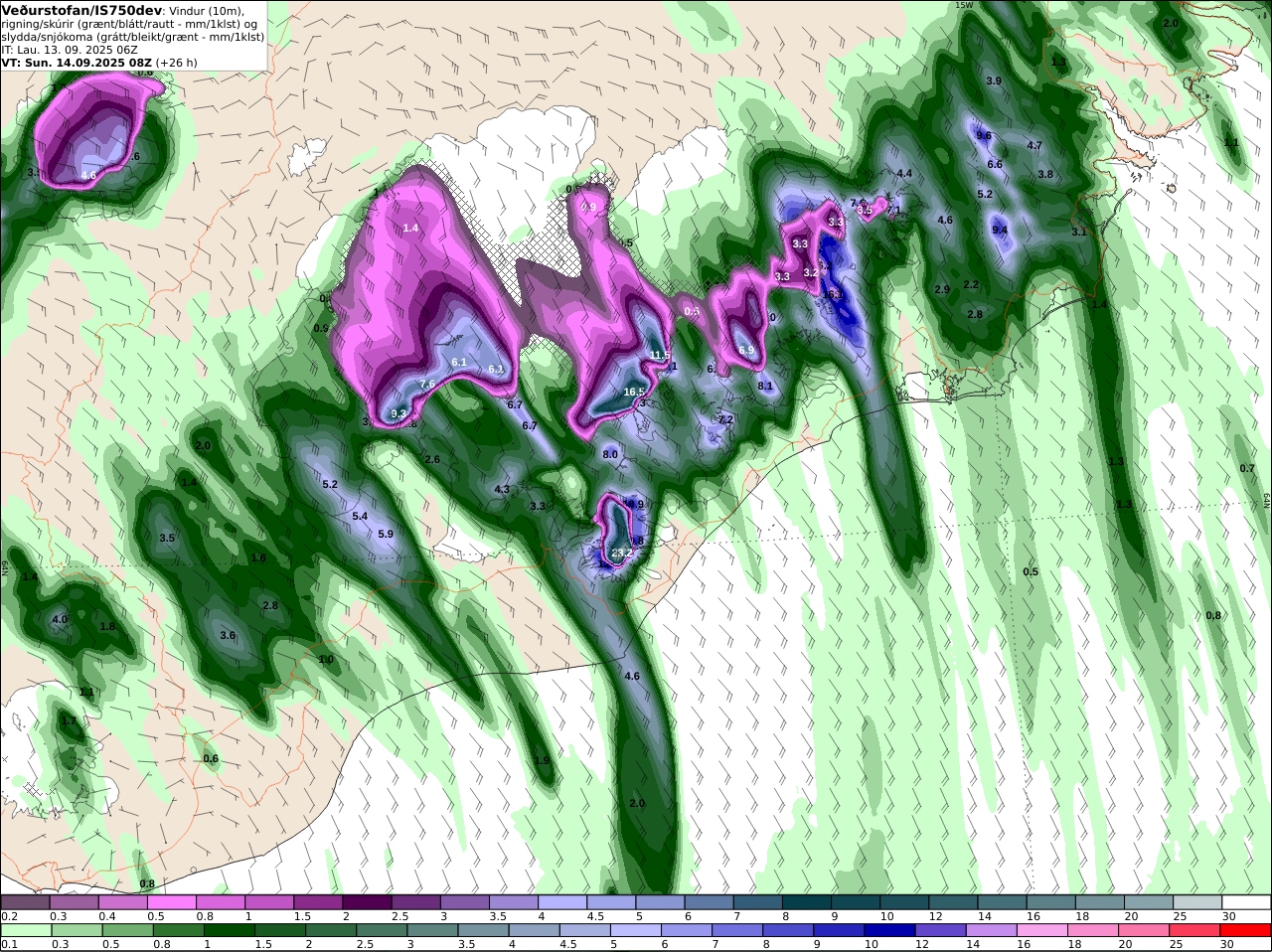Select the dark green rain swatch between 1 and 1.5
1272x952 pixels.
[x=229, y=931]
